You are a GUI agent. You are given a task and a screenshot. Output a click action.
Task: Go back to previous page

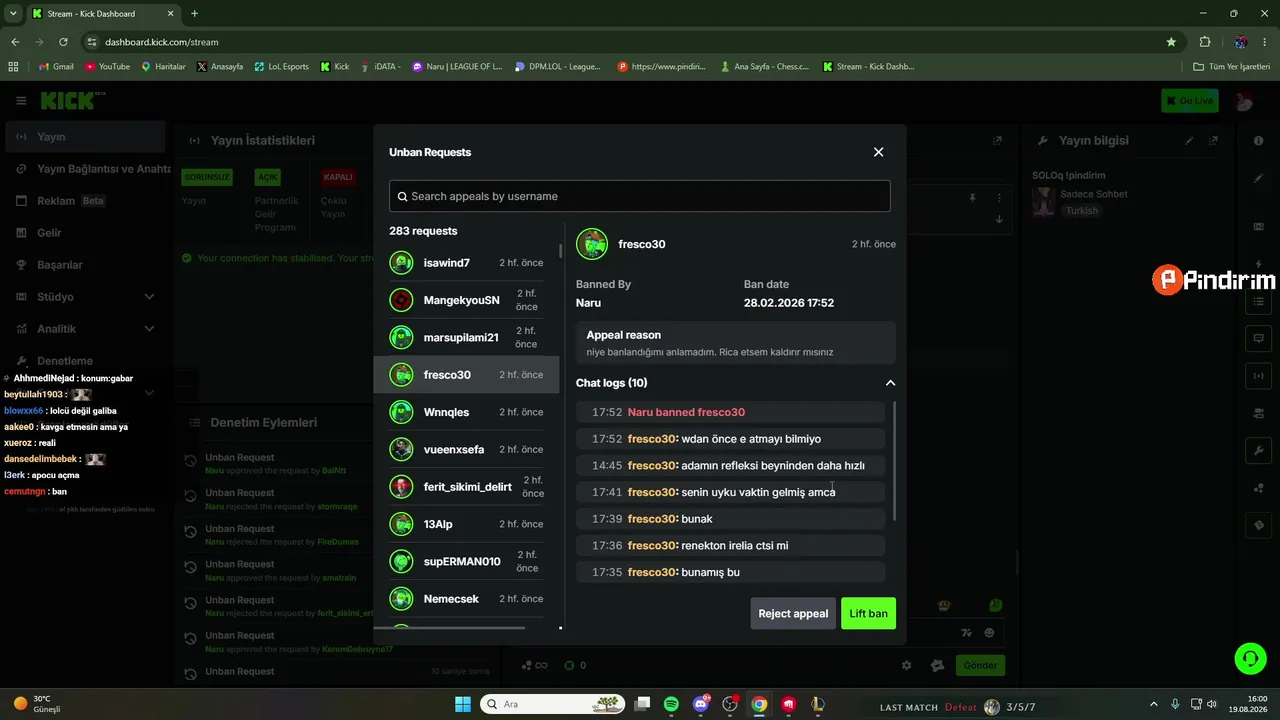point(15,42)
